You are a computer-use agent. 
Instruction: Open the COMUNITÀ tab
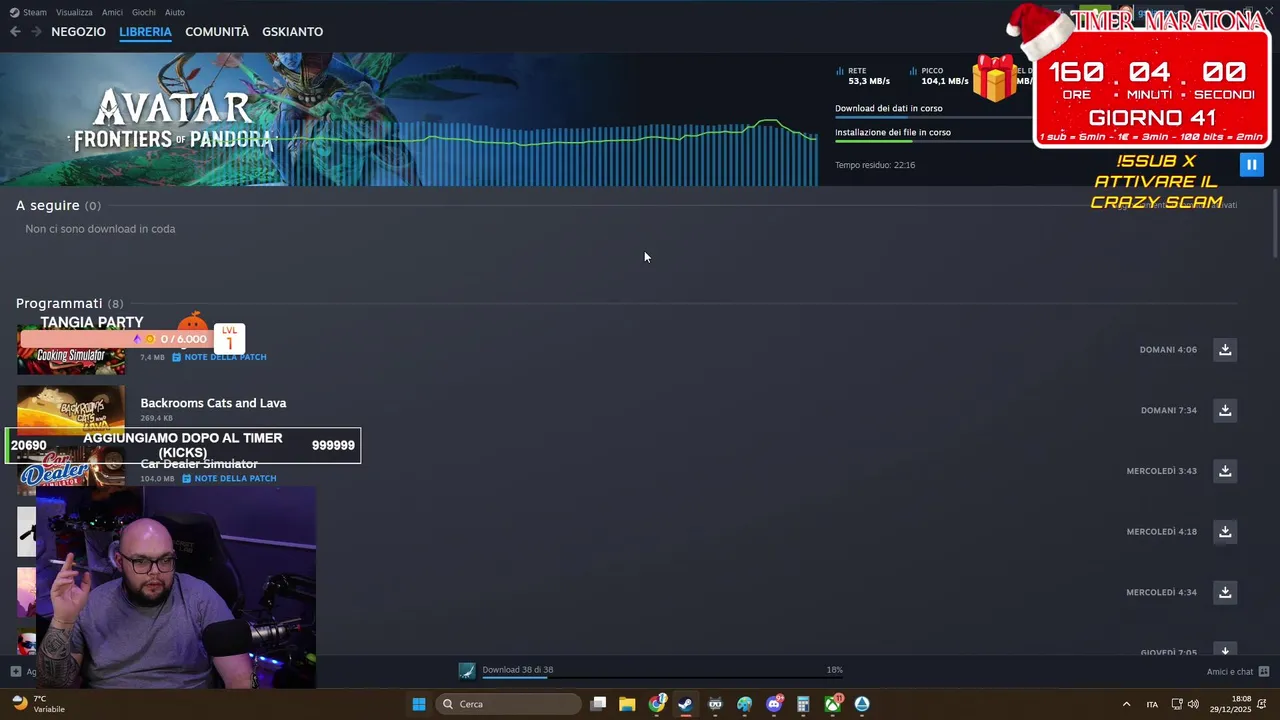tap(217, 31)
